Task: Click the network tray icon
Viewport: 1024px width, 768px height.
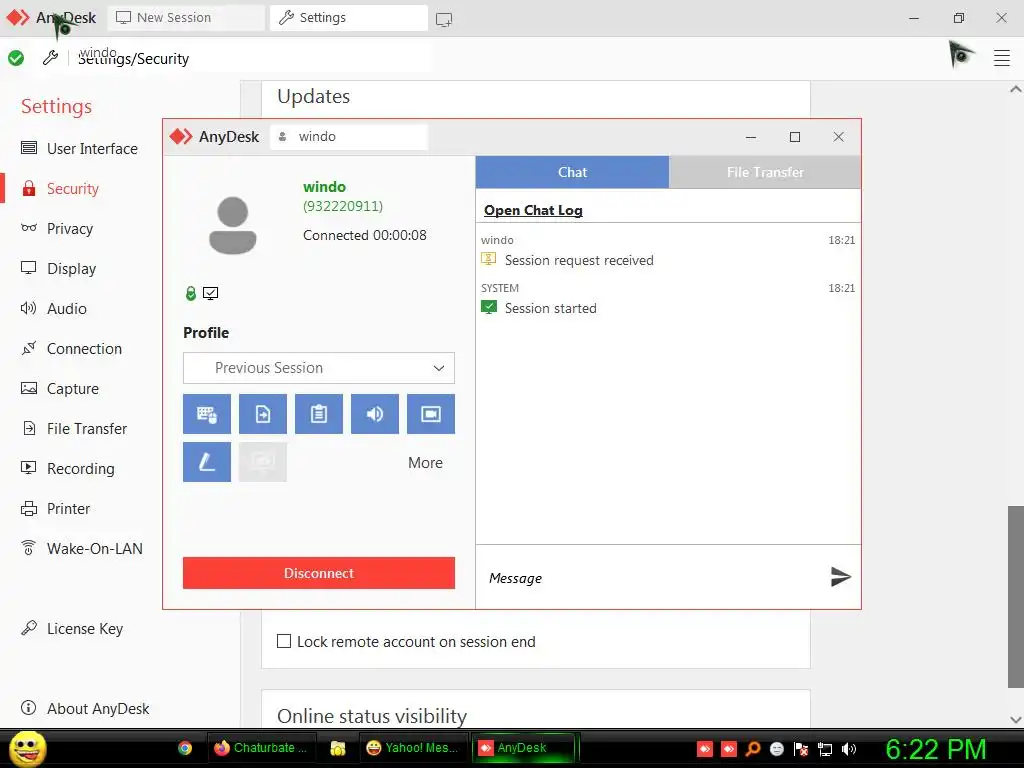Action: (825, 749)
